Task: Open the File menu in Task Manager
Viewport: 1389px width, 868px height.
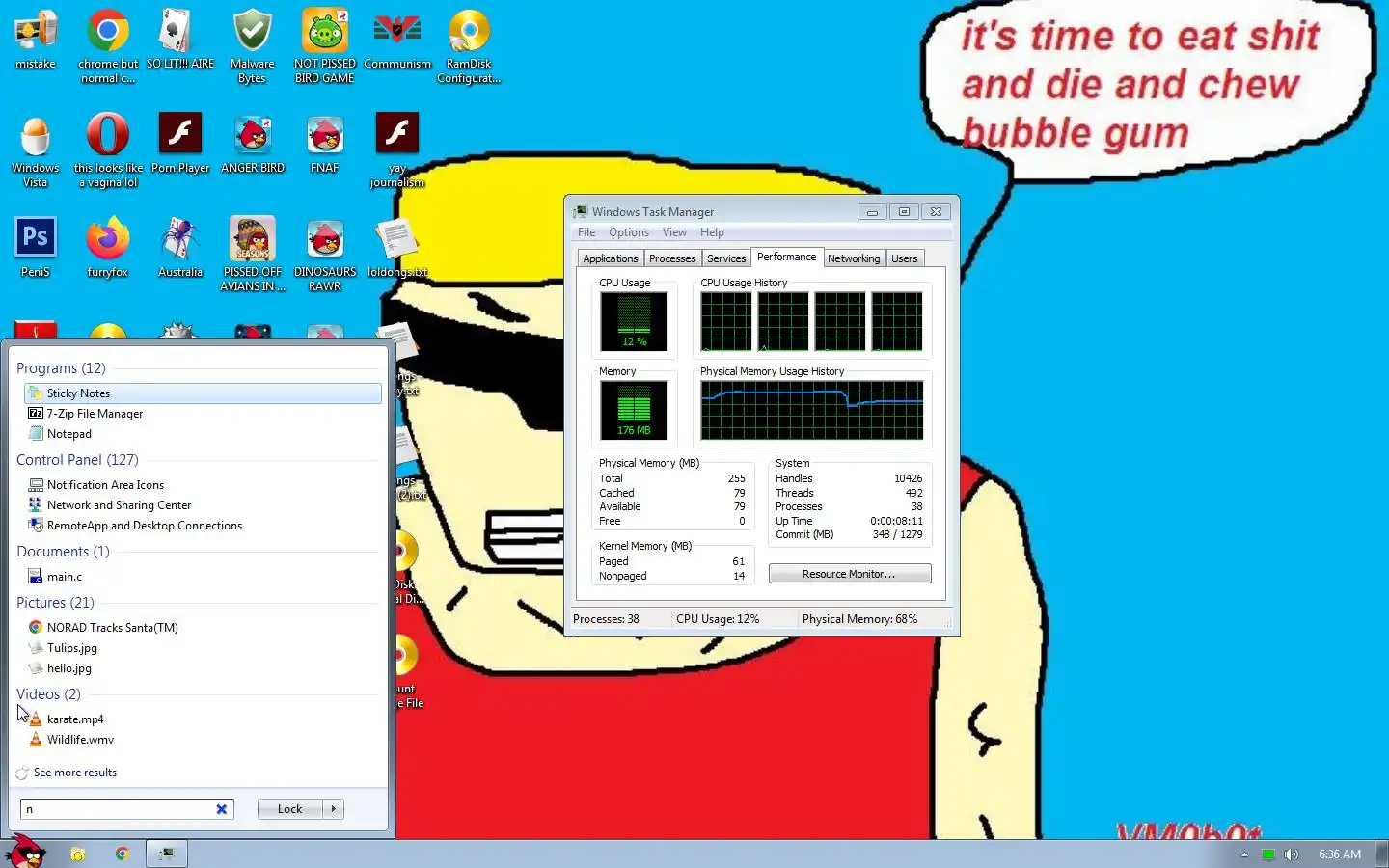Action: click(586, 232)
